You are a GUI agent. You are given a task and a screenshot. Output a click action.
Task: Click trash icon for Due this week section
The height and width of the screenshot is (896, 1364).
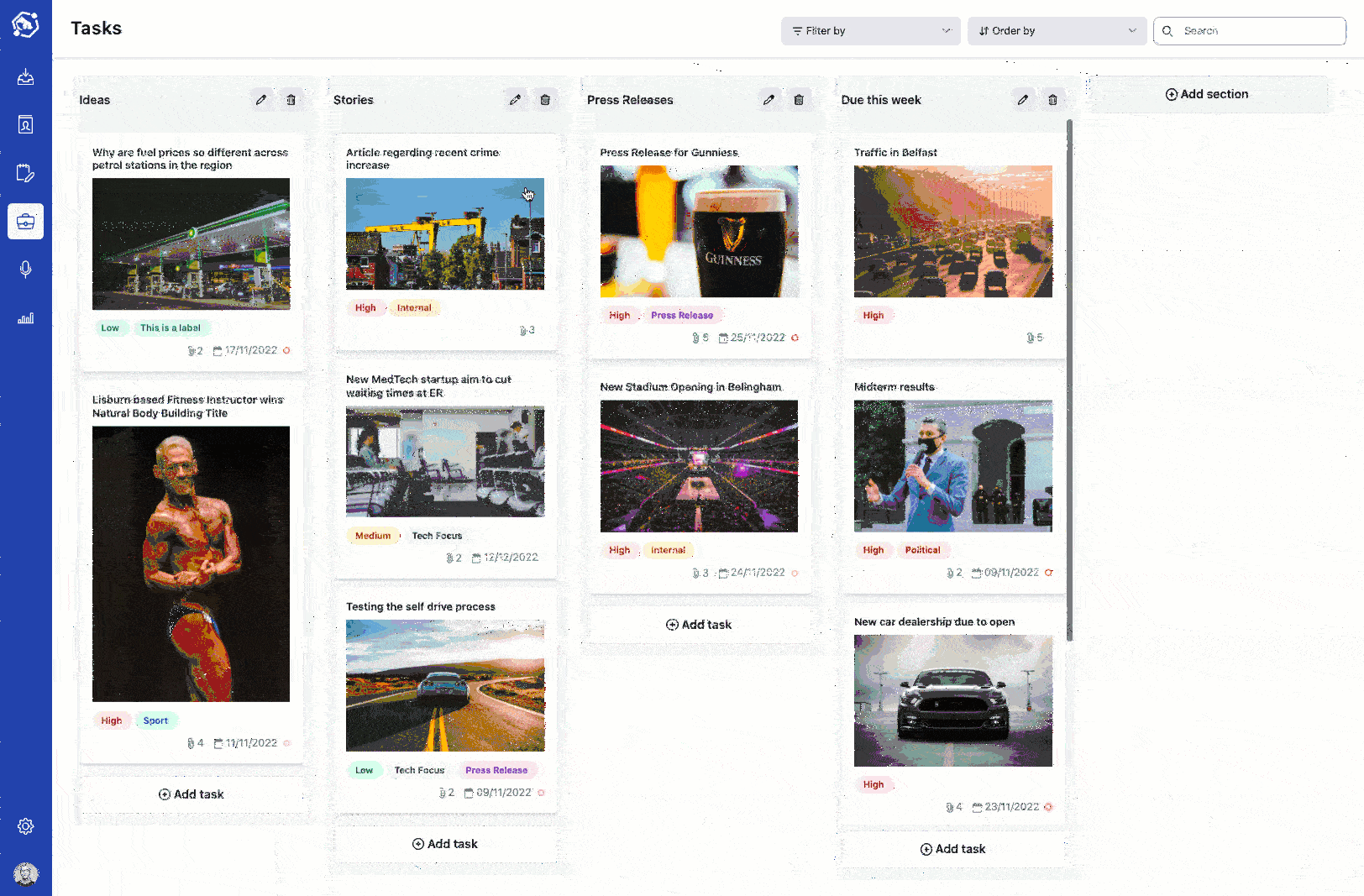click(x=1052, y=100)
